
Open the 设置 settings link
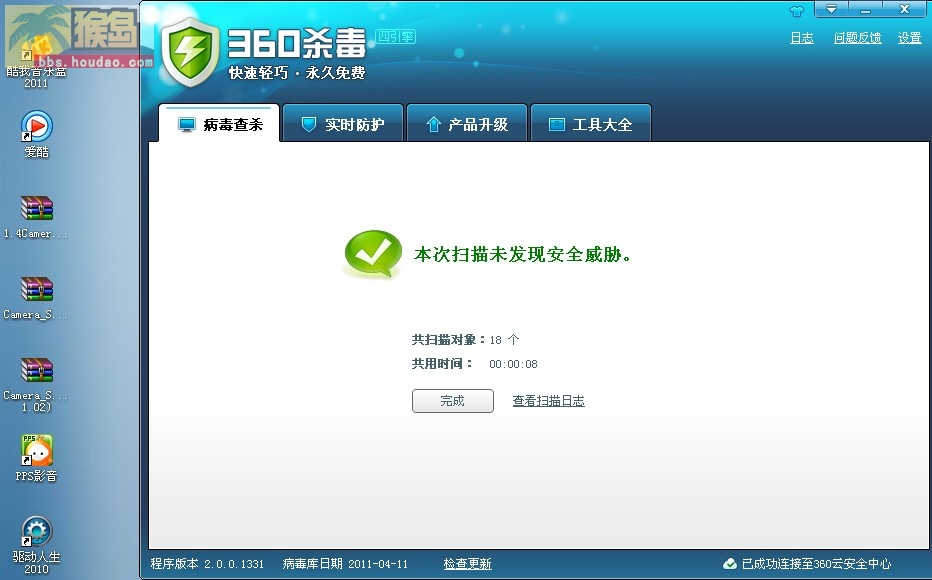click(909, 38)
